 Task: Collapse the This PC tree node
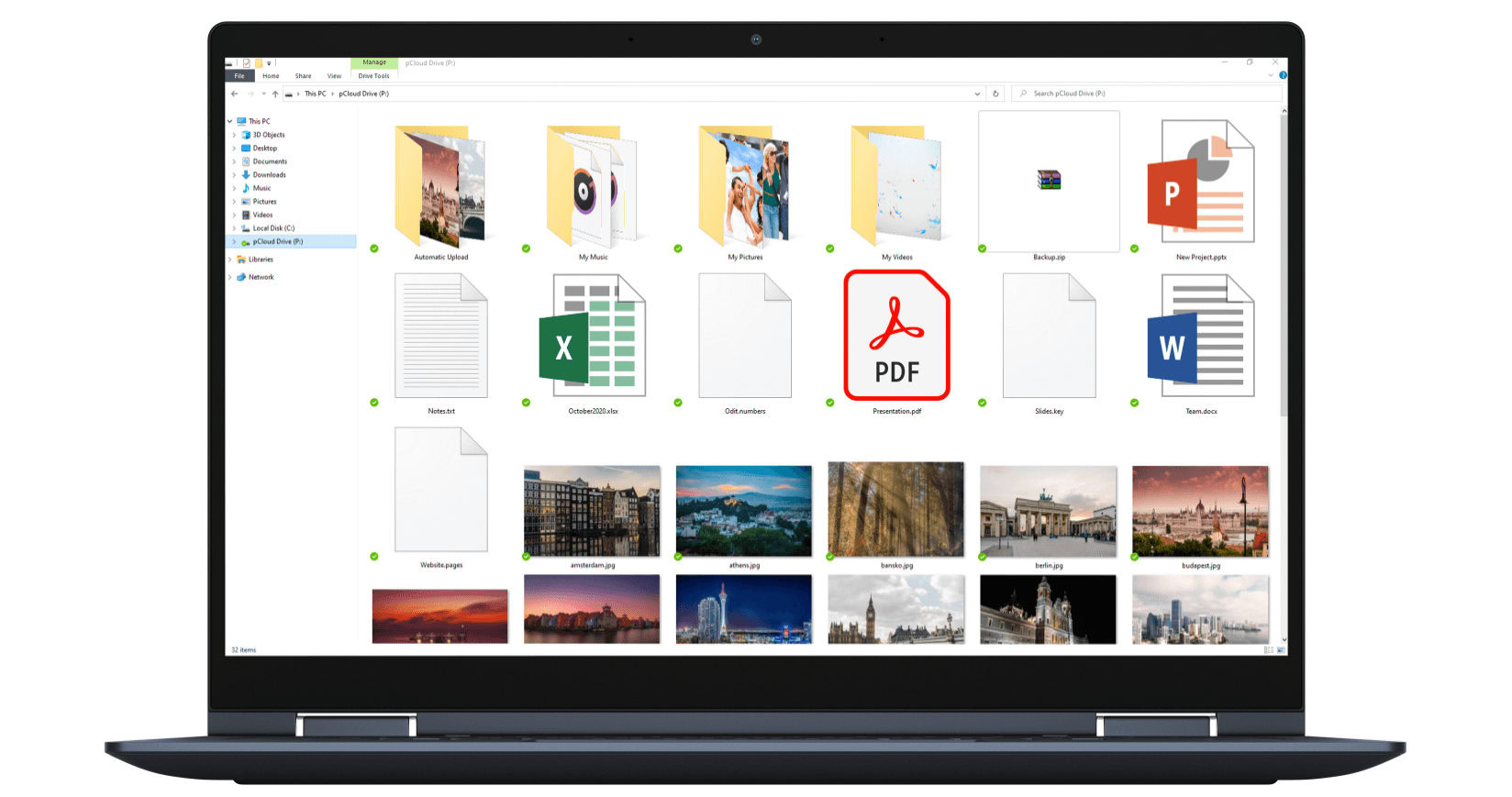pos(230,121)
